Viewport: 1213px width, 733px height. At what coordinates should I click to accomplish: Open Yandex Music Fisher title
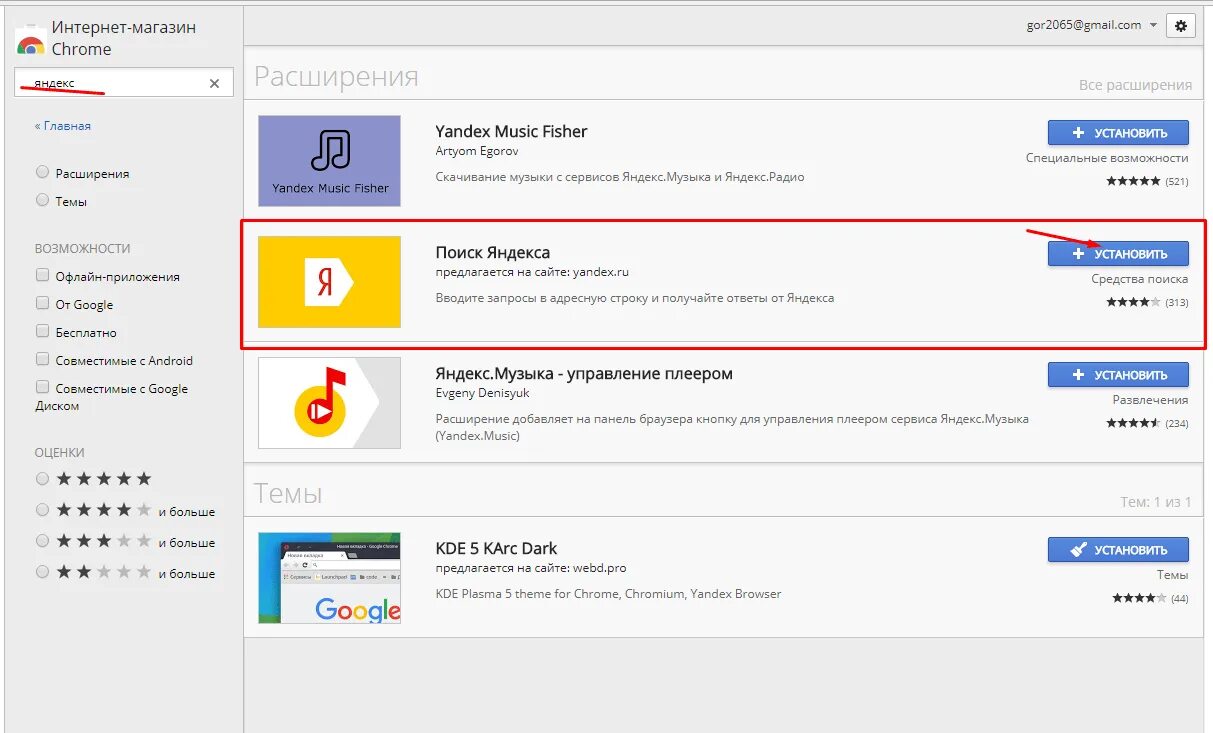click(511, 132)
